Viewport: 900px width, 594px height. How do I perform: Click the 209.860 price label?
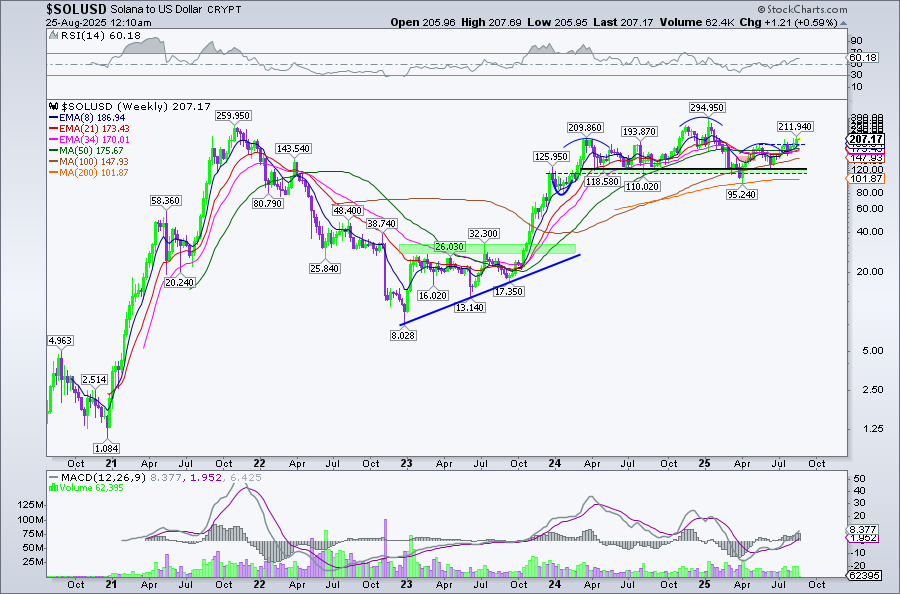(x=585, y=127)
